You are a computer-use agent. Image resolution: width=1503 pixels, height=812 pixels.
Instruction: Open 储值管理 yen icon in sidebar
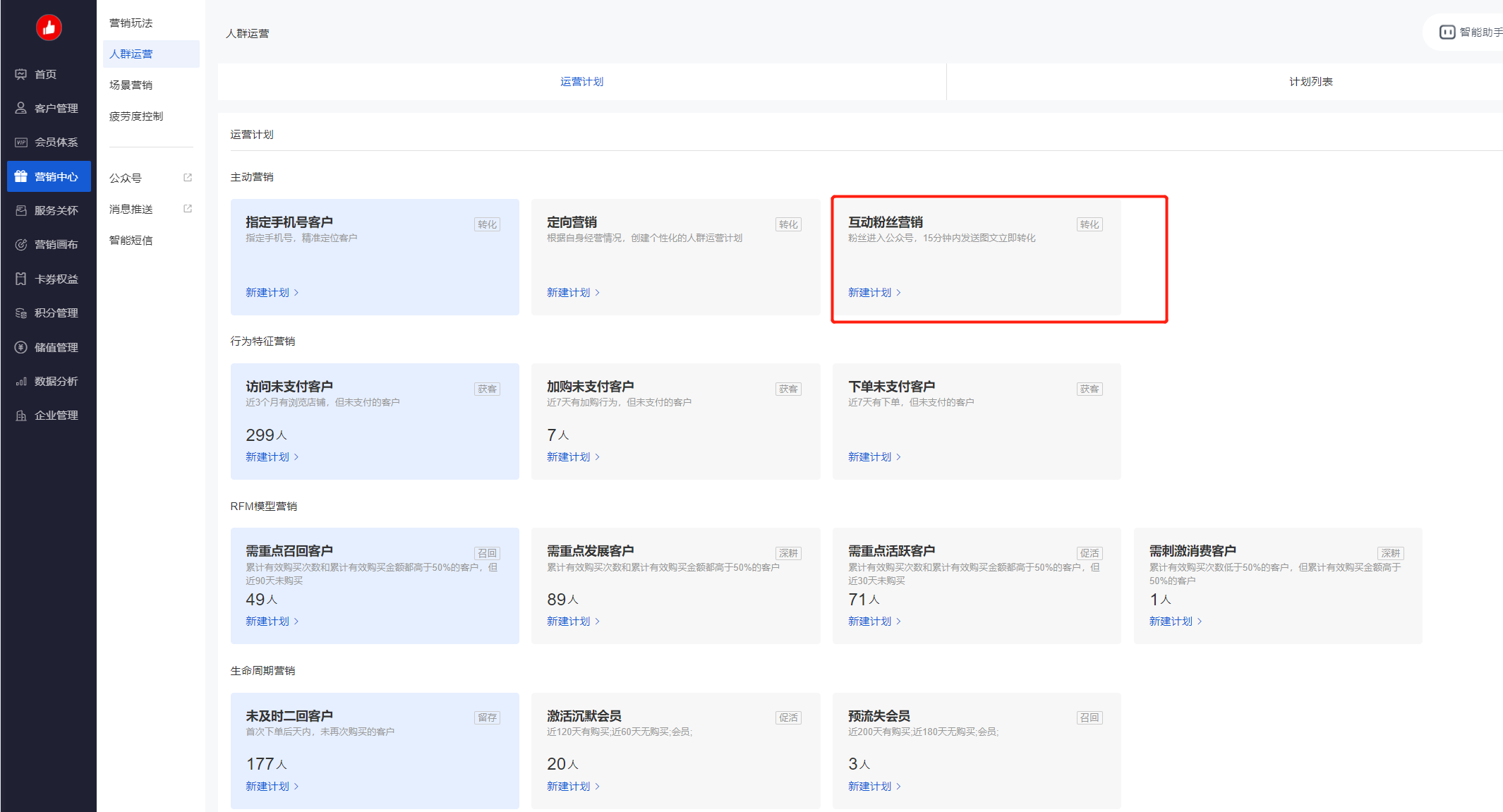tap(21, 347)
